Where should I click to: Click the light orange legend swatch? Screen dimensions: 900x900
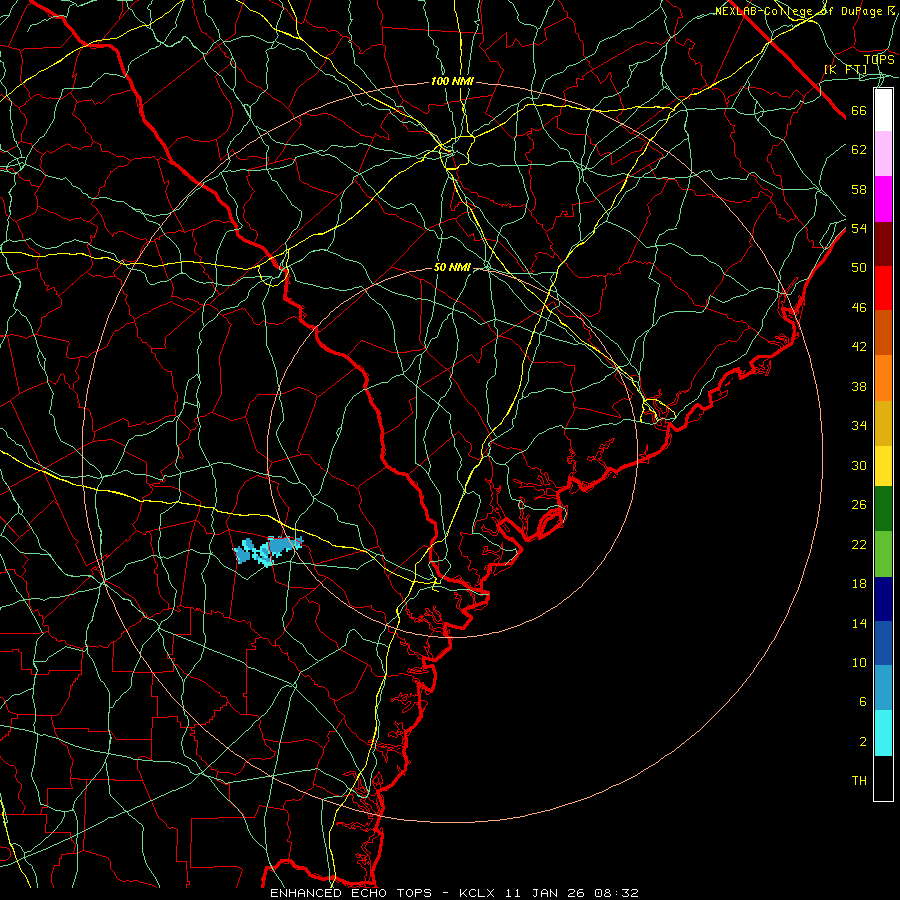pos(883,378)
